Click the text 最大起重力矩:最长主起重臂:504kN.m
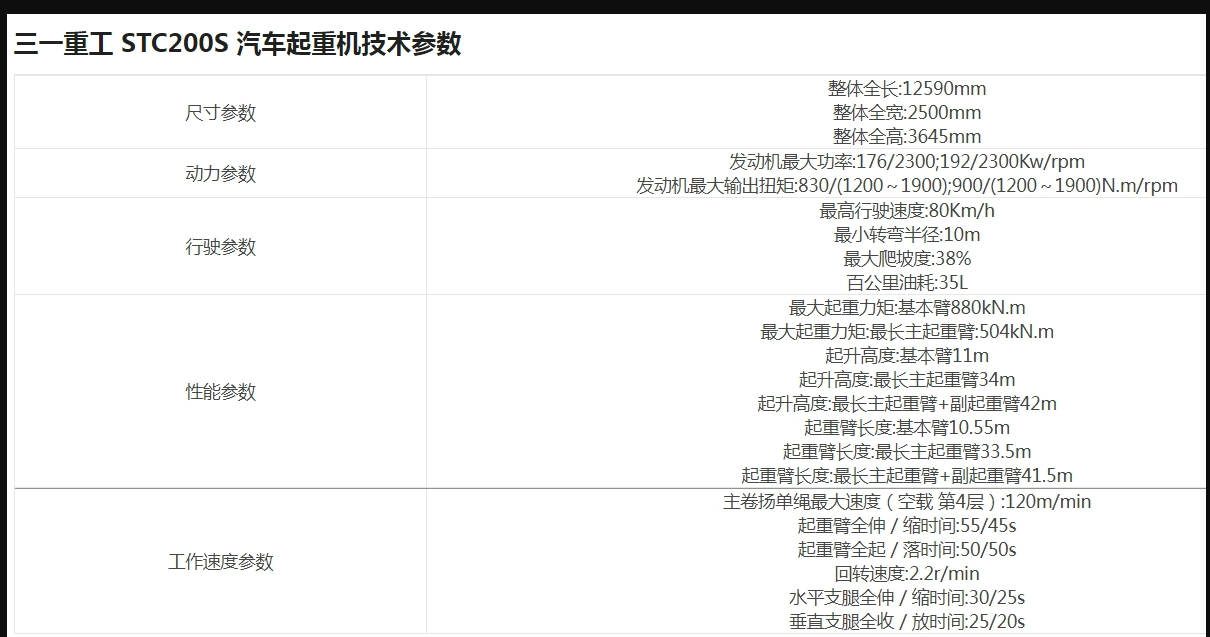The width and height of the screenshot is (1210, 637). 907,331
